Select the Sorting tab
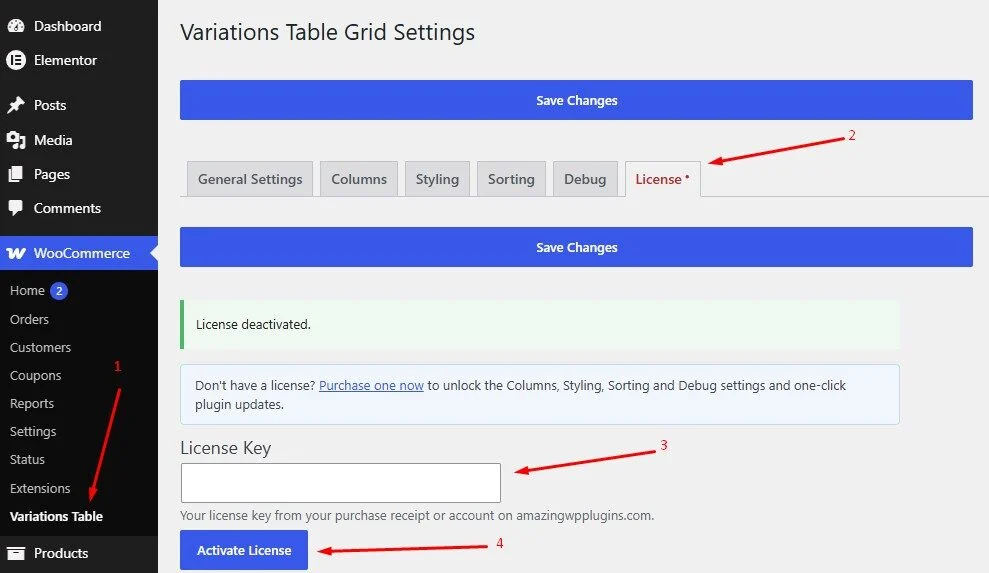The image size is (989, 573). pos(511,179)
